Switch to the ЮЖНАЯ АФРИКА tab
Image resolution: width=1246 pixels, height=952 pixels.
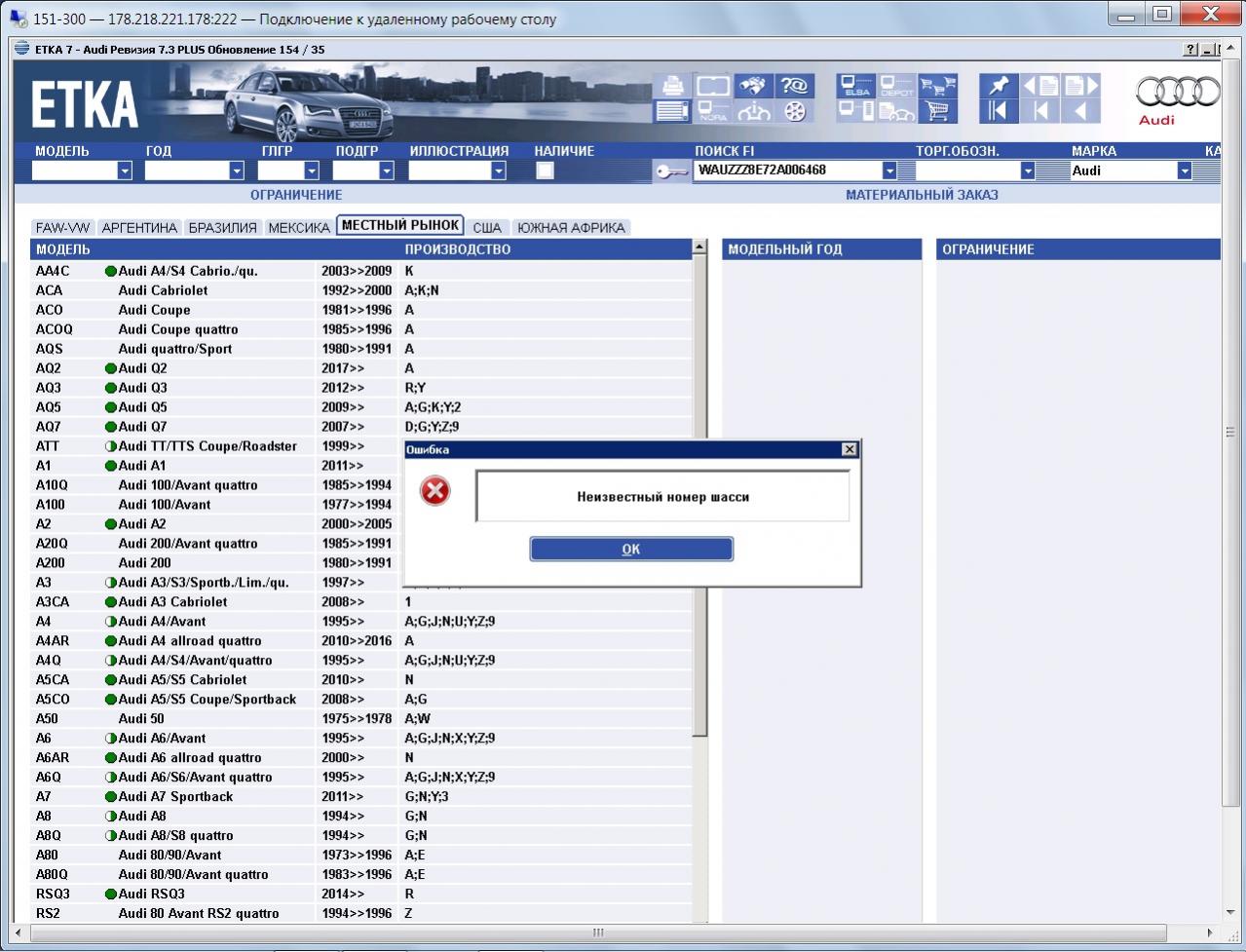pos(571,228)
